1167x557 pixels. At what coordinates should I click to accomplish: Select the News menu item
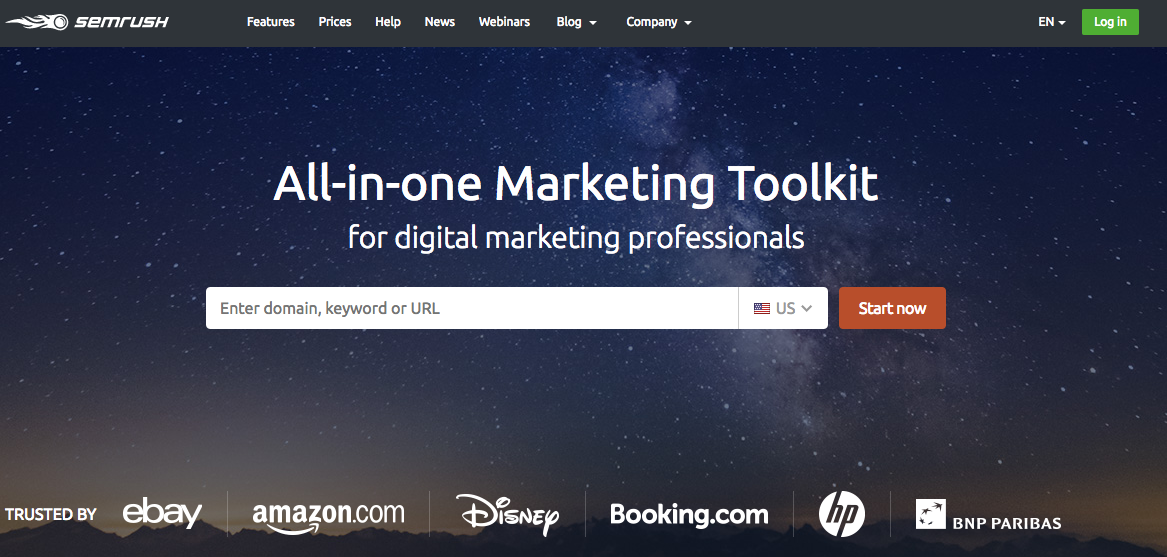coord(440,22)
